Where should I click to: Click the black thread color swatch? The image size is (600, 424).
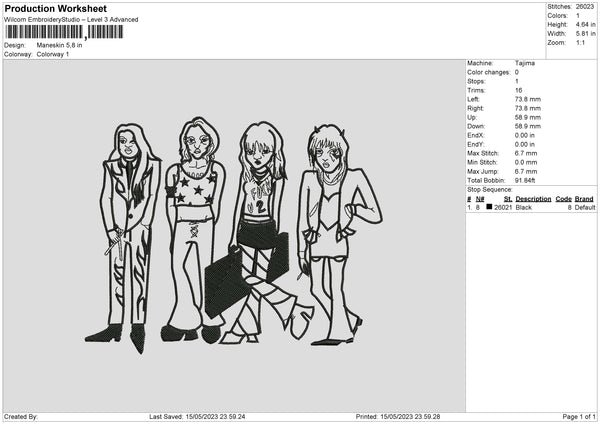pos(489,207)
